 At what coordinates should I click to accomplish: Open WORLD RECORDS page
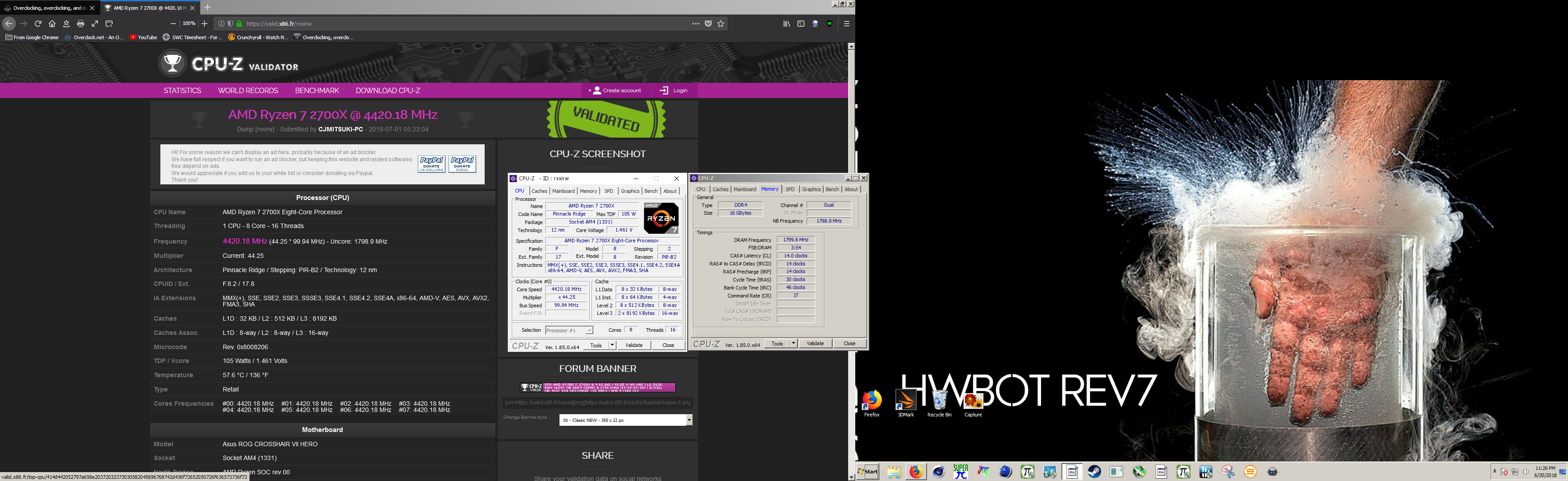point(249,91)
